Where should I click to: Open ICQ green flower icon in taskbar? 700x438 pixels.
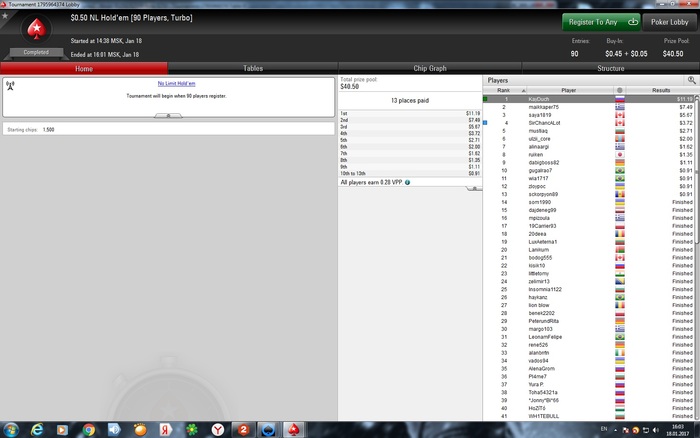(x=192, y=430)
